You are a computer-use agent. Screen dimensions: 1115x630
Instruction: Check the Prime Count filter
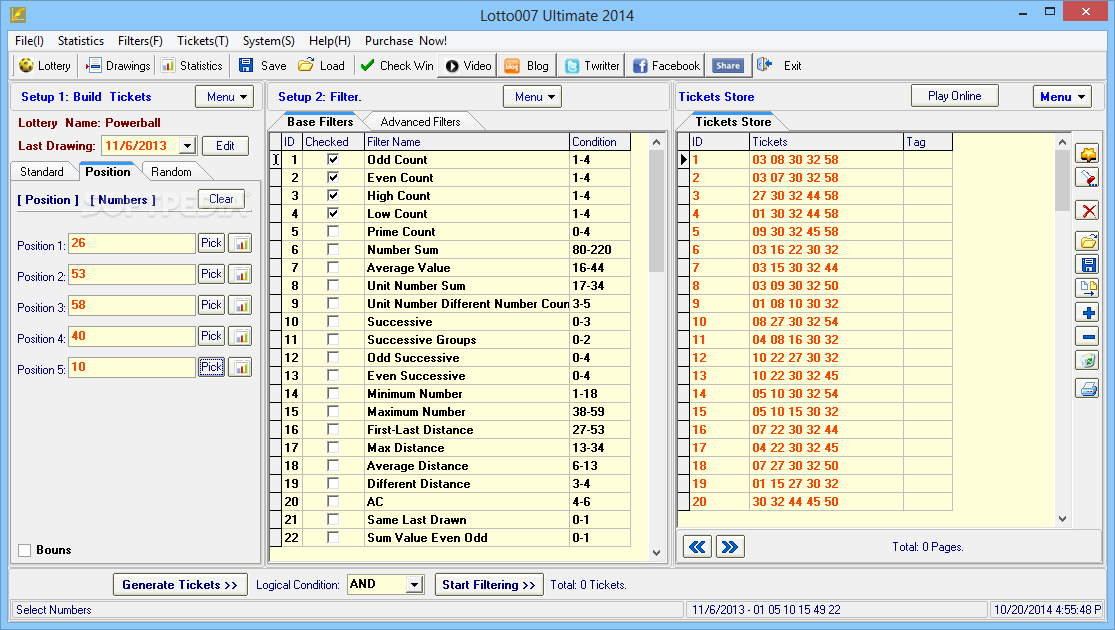pyautogui.click(x=333, y=232)
